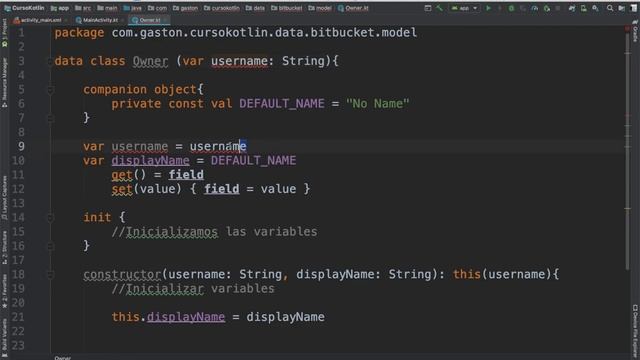640x360 pixels.
Task: Close the MainActivity.kt tab
Action: pyautogui.click(x=122, y=20)
